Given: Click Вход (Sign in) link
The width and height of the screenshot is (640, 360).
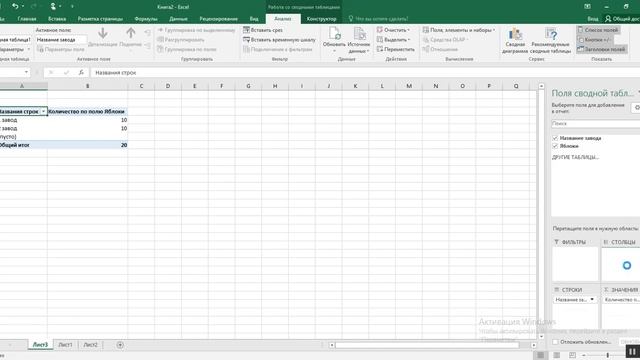Looking at the screenshot, I should point(593,19).
